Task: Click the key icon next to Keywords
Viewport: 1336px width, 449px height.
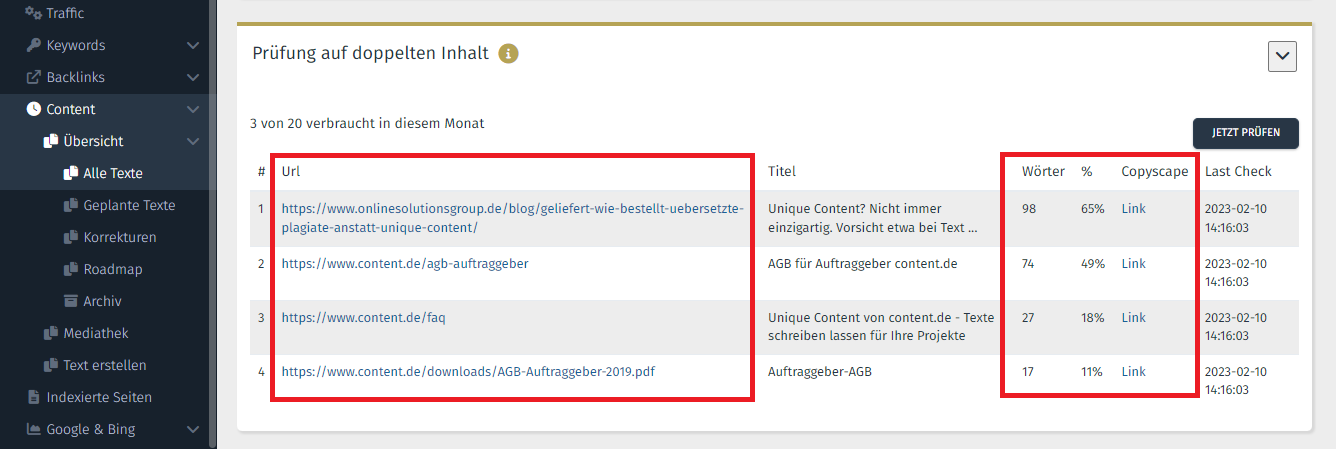Action: pos(34,45)
